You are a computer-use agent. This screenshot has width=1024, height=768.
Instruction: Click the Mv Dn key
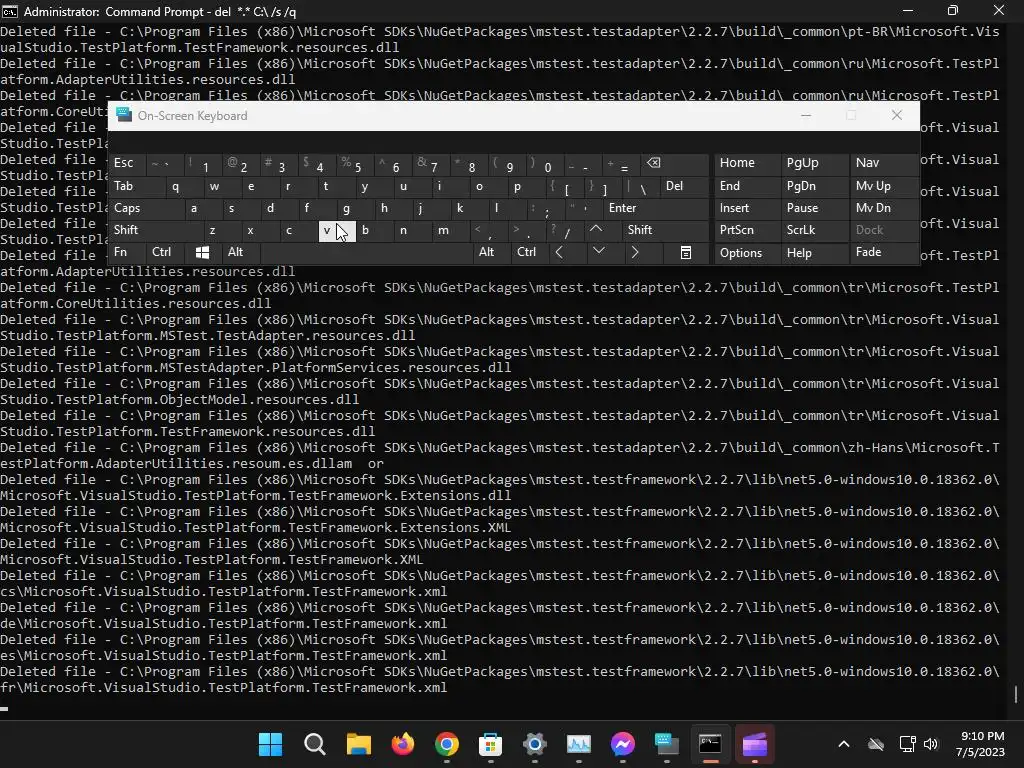click(x=884, y=208)
